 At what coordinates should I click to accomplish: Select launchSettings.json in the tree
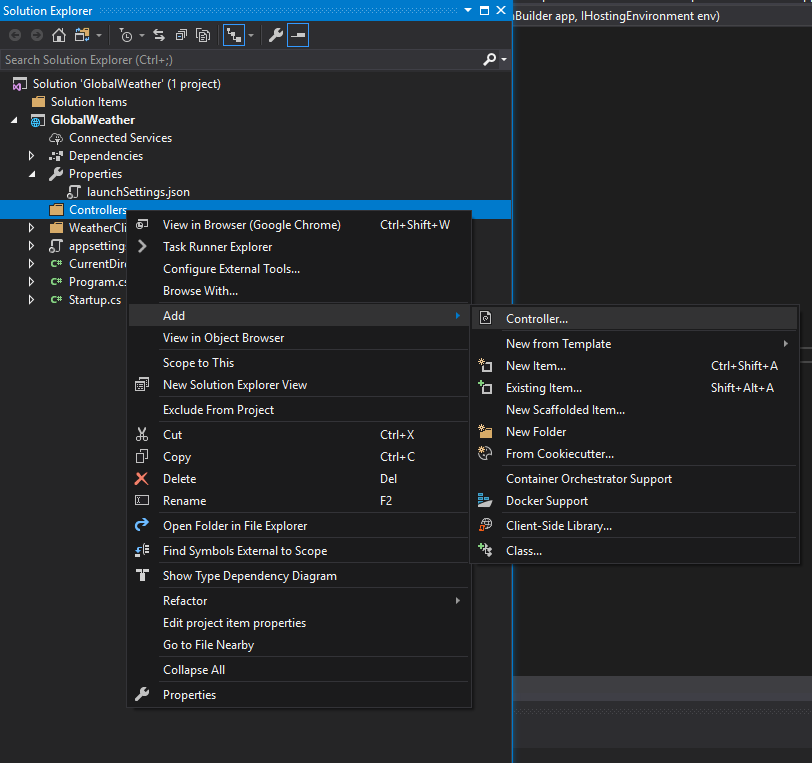click(x=138, y=192)
